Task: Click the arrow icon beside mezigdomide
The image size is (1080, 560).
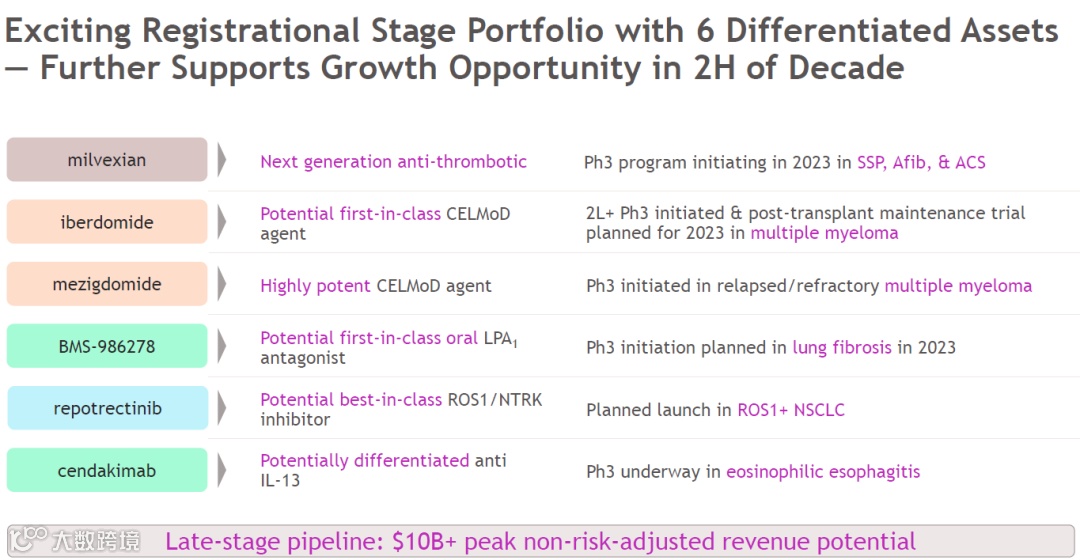Action: point(222,284)
